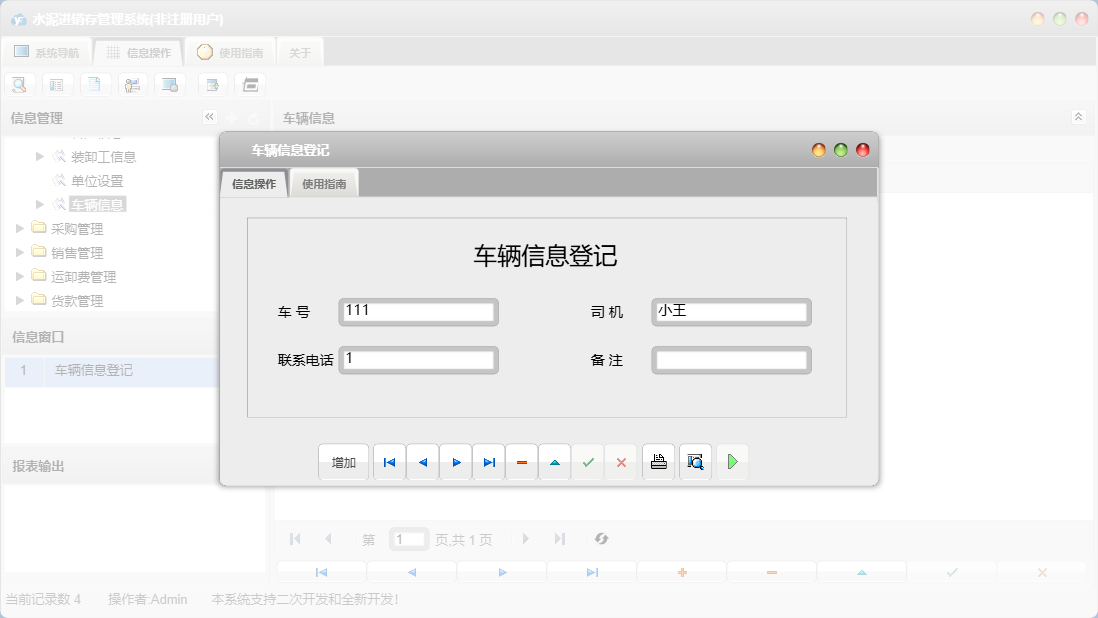Delete the current record with the red minus
1098x618 pixels.
(x=521, y=461)
